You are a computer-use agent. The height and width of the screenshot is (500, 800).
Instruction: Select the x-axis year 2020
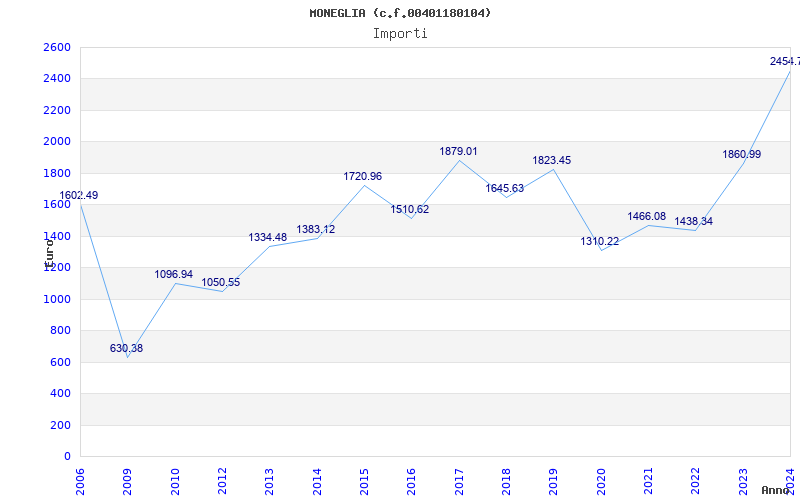click(x=601, y=481)
